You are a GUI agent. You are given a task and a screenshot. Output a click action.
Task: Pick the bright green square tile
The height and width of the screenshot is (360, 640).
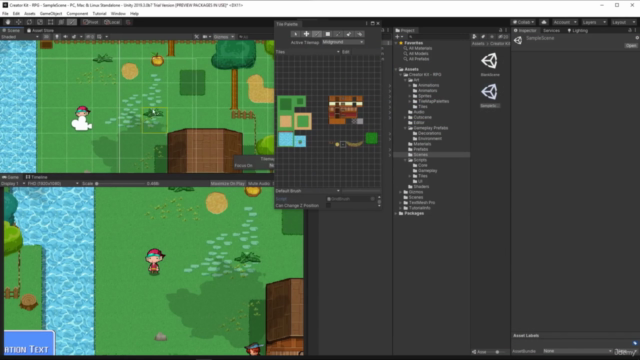click(371, 138)
